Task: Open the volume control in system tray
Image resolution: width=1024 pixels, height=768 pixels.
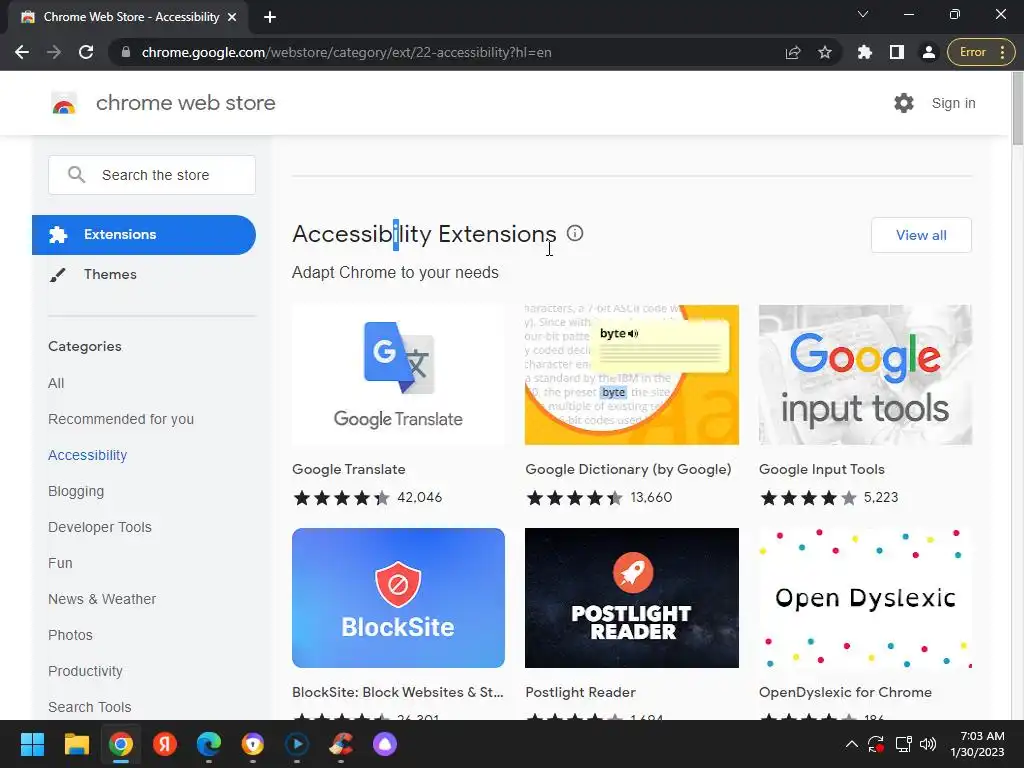Action: [x=927, y=744]
